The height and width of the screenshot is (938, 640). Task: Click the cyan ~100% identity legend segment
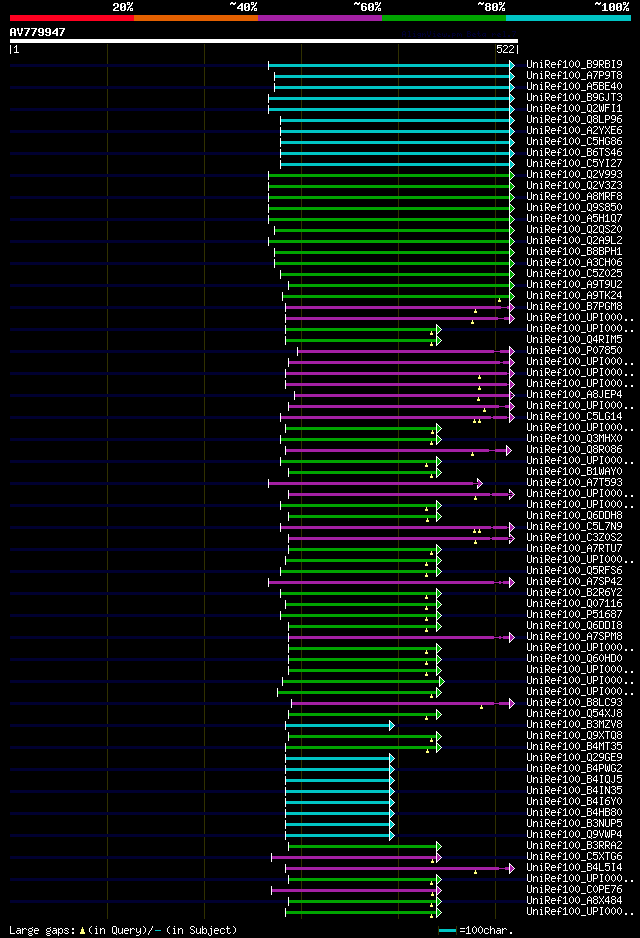tap(568, 18)
